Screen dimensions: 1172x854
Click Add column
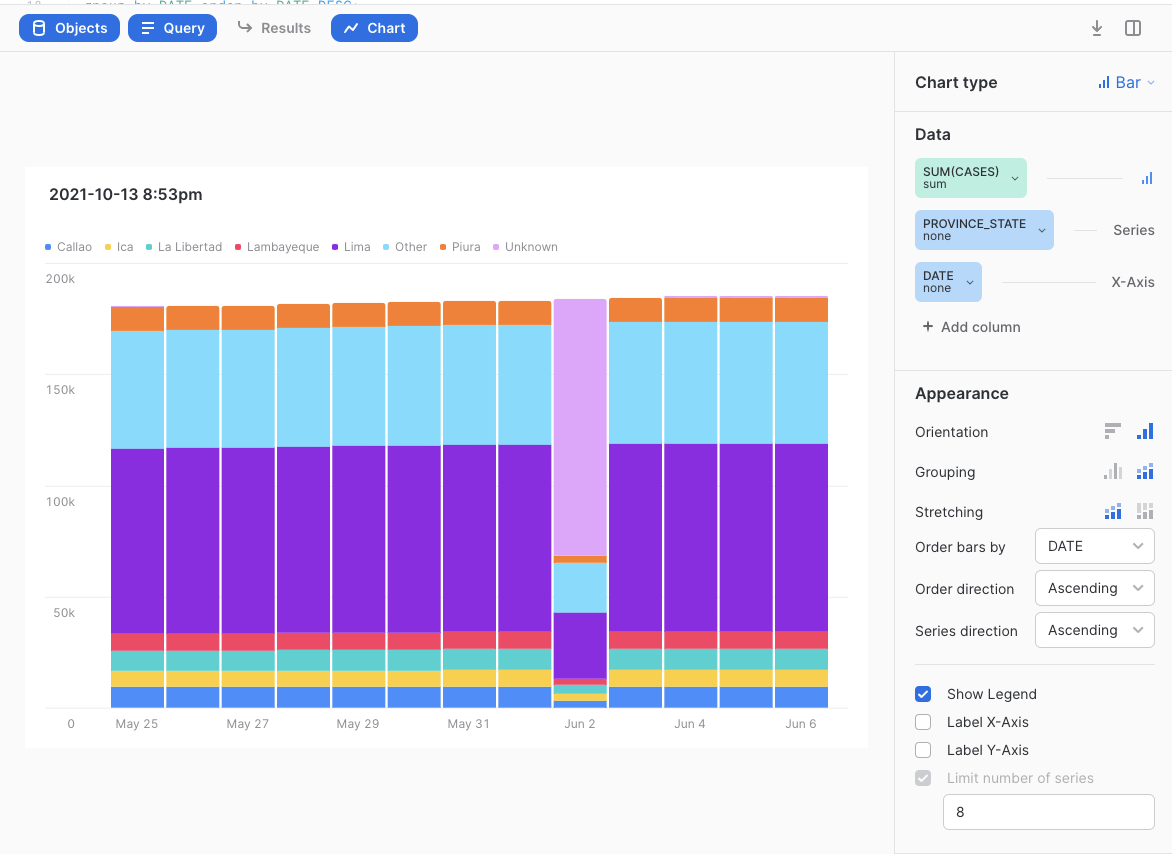coord(970,327)
